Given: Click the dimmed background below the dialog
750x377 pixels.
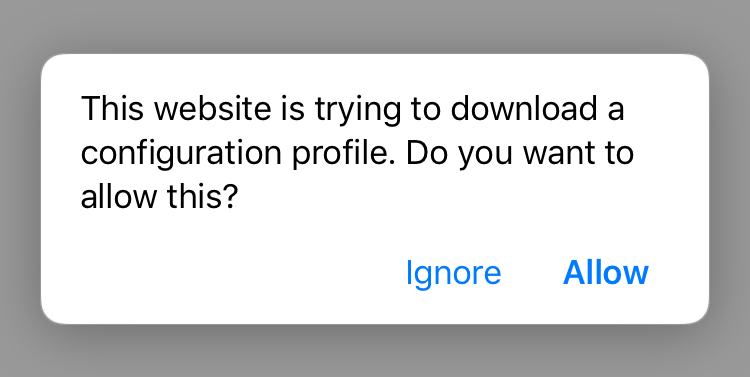Looking at the screenshot, I should coord(375,351).
